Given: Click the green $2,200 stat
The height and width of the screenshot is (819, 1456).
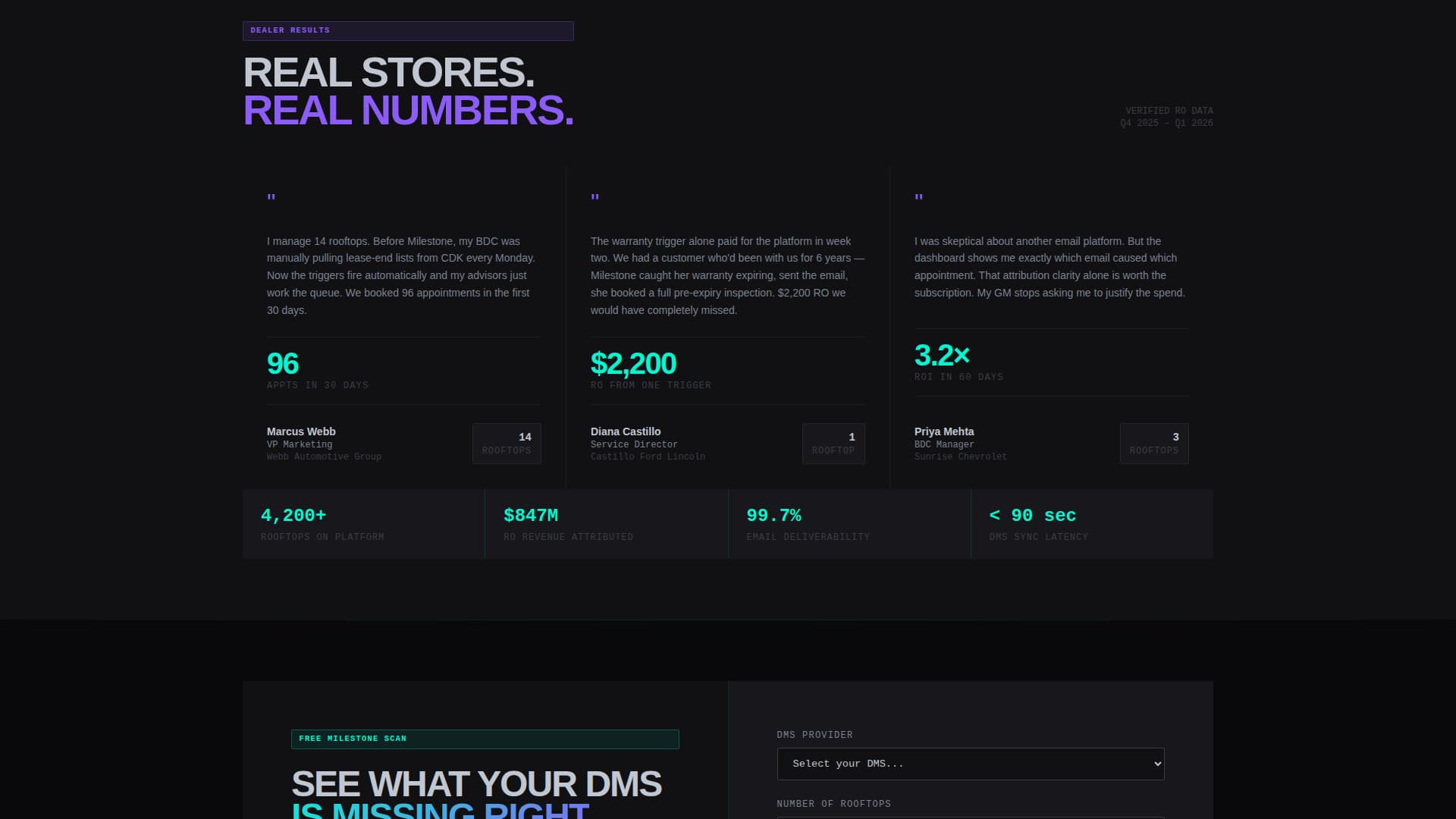Looking at the screenshot, I should 633,364.
